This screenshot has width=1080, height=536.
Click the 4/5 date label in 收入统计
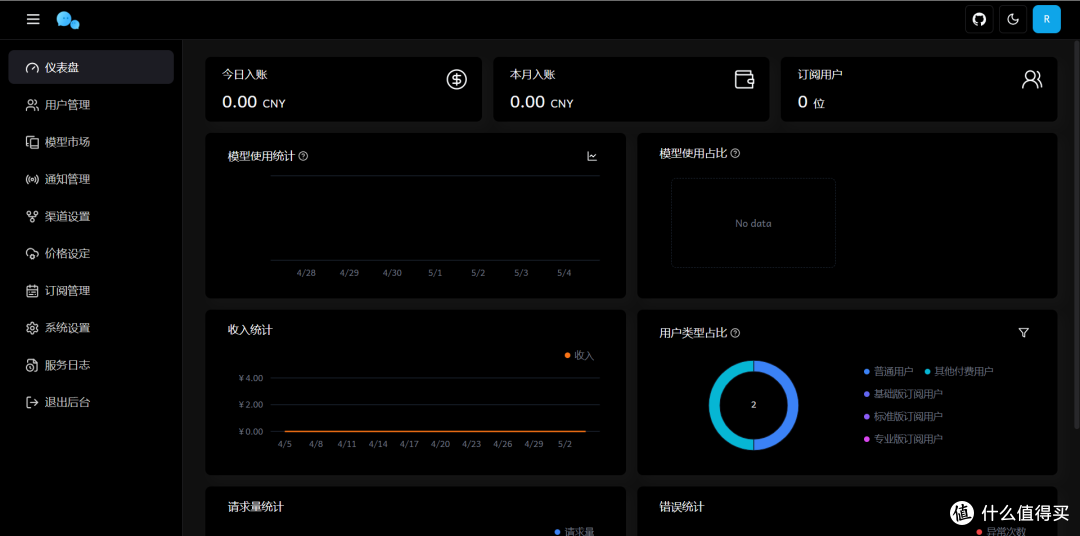(284, 444)
